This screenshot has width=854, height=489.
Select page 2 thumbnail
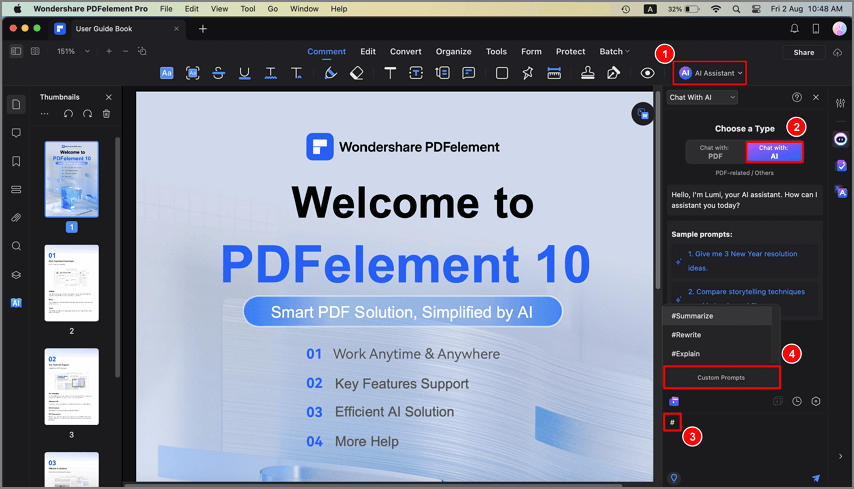[72, 283]
